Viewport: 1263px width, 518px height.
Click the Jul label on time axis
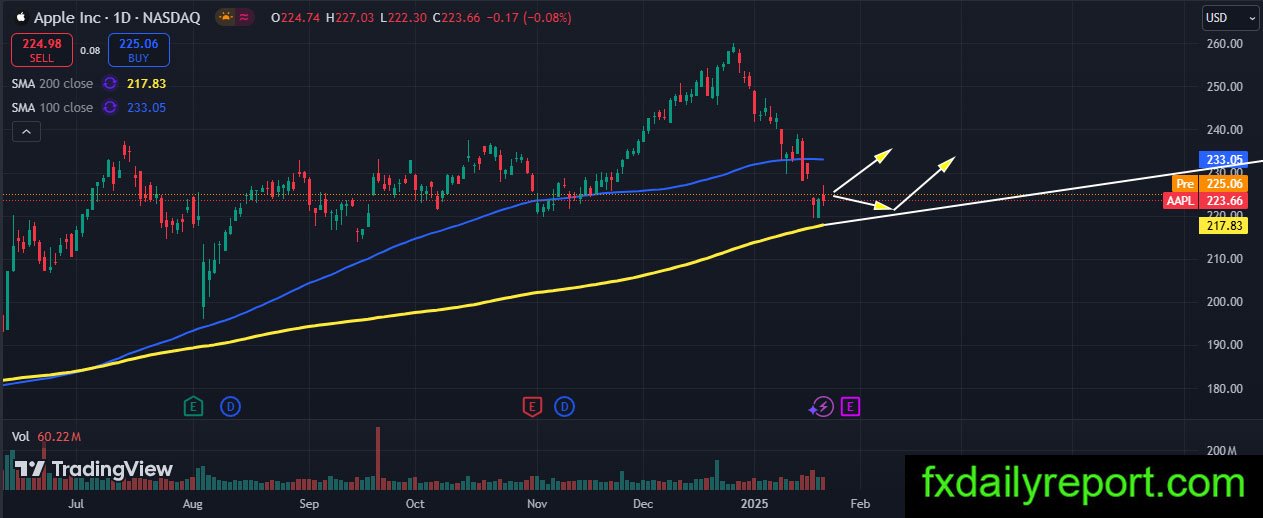76,505
